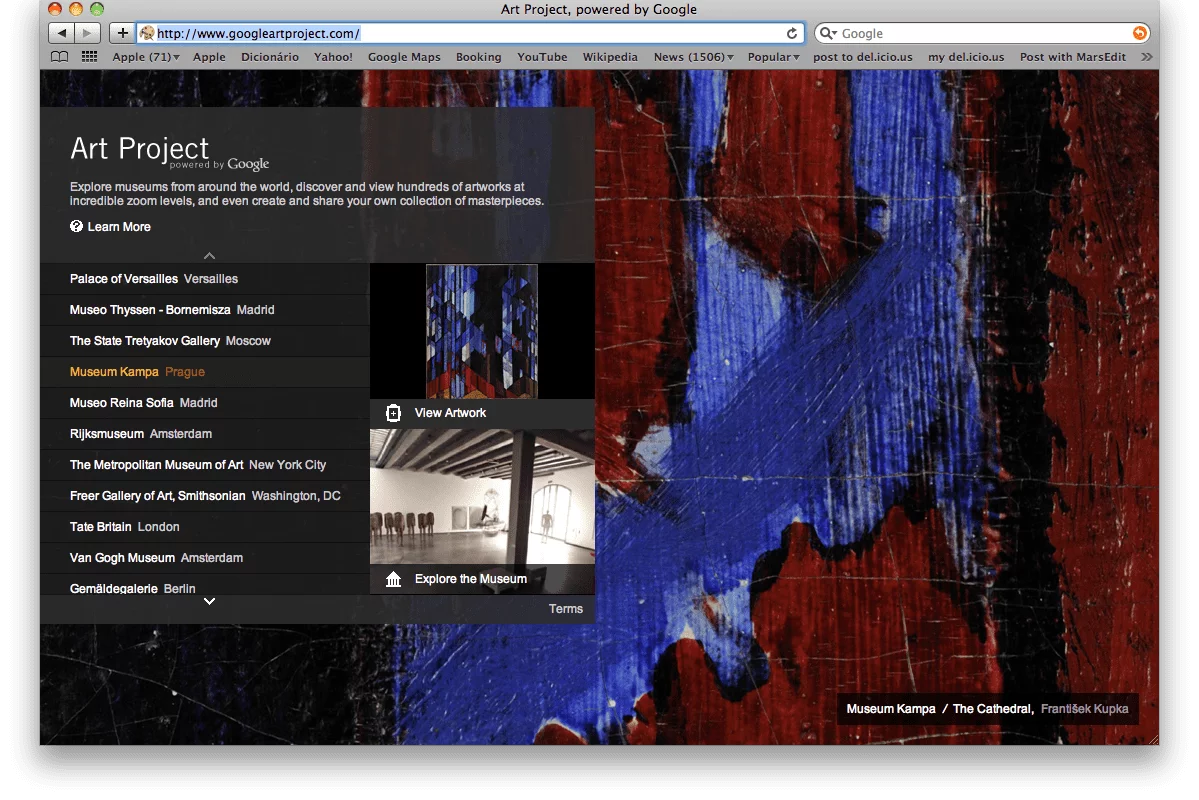Reload the page with the refresh icon
This screenshot has width=1199, height=800.
pos(792,33)
